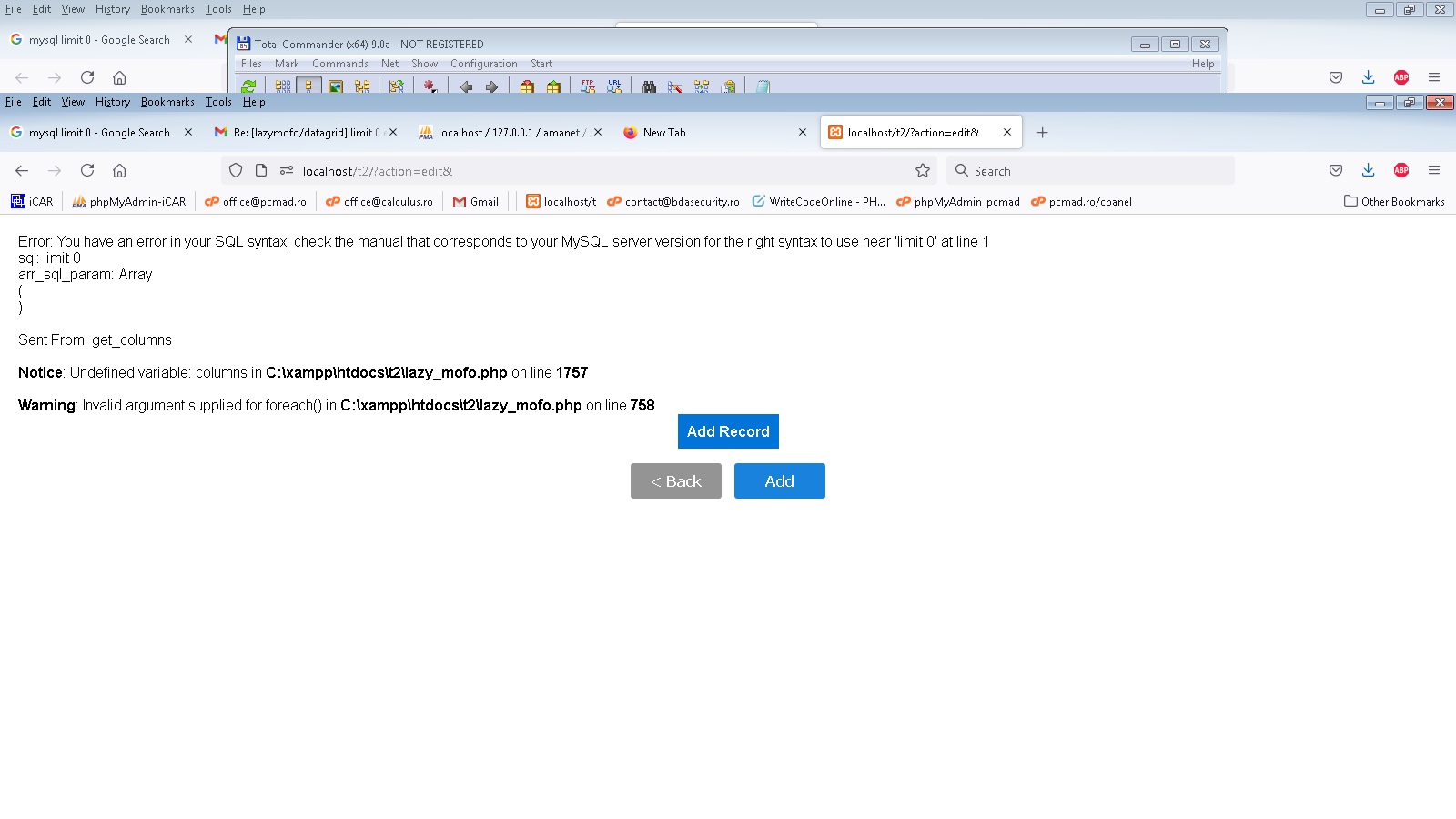Click the Add Record button
This screenshot has height=819, width=1456.
click(727, 430)
